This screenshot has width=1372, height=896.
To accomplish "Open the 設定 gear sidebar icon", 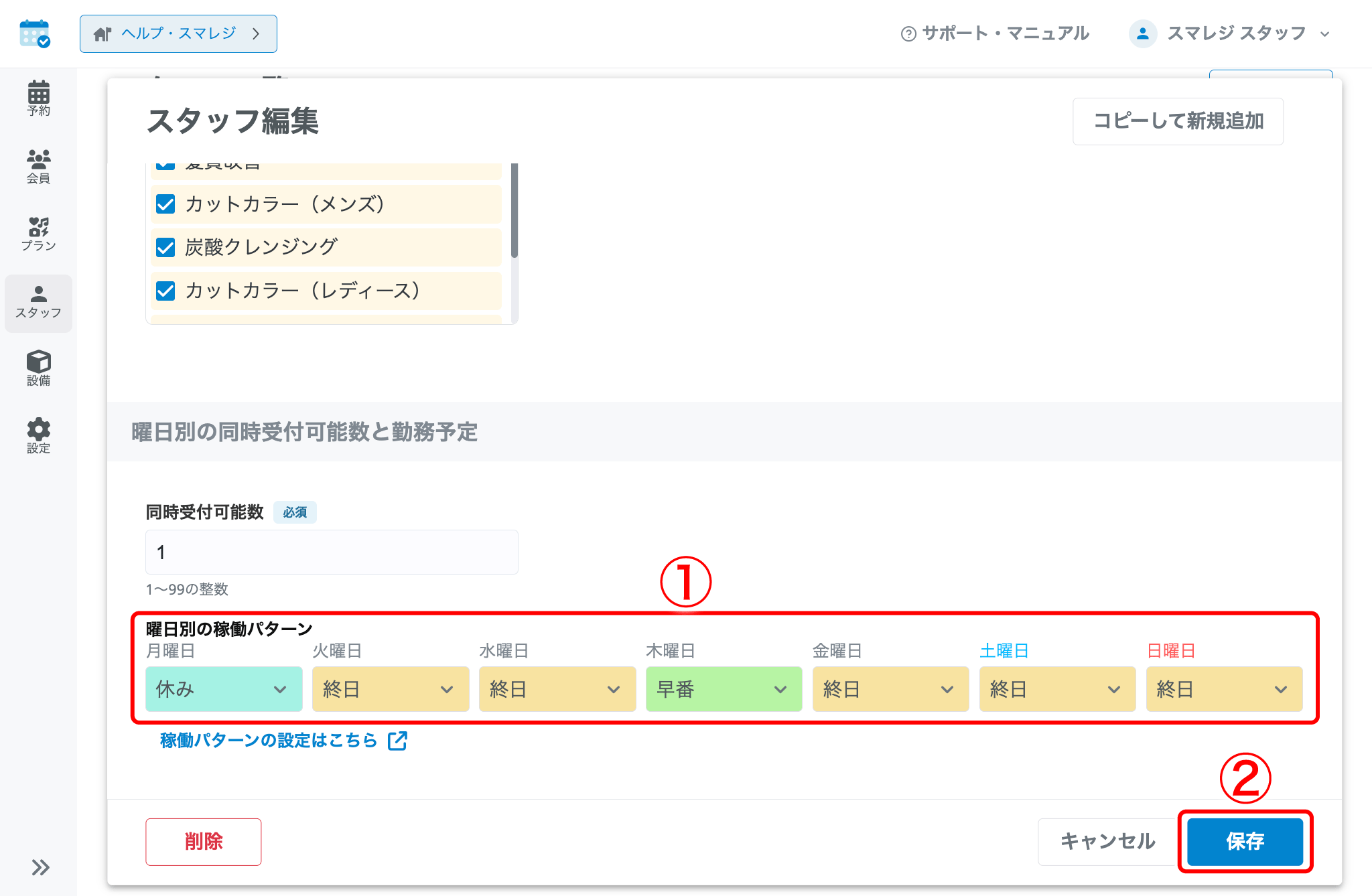I will (x=38, y=436).
